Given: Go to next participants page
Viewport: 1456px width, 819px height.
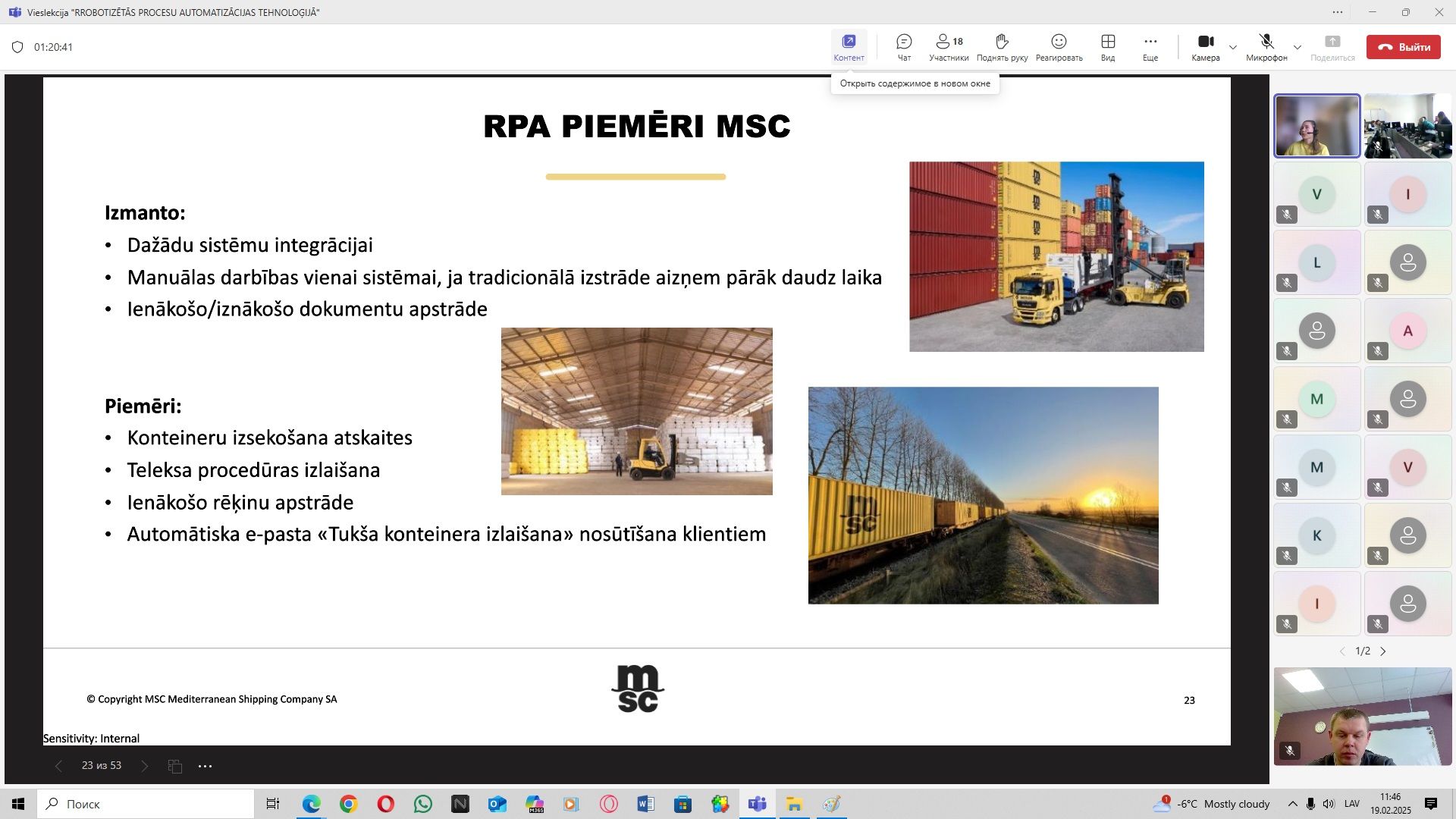Looking at the screenshot, I should click(1383, 651).
